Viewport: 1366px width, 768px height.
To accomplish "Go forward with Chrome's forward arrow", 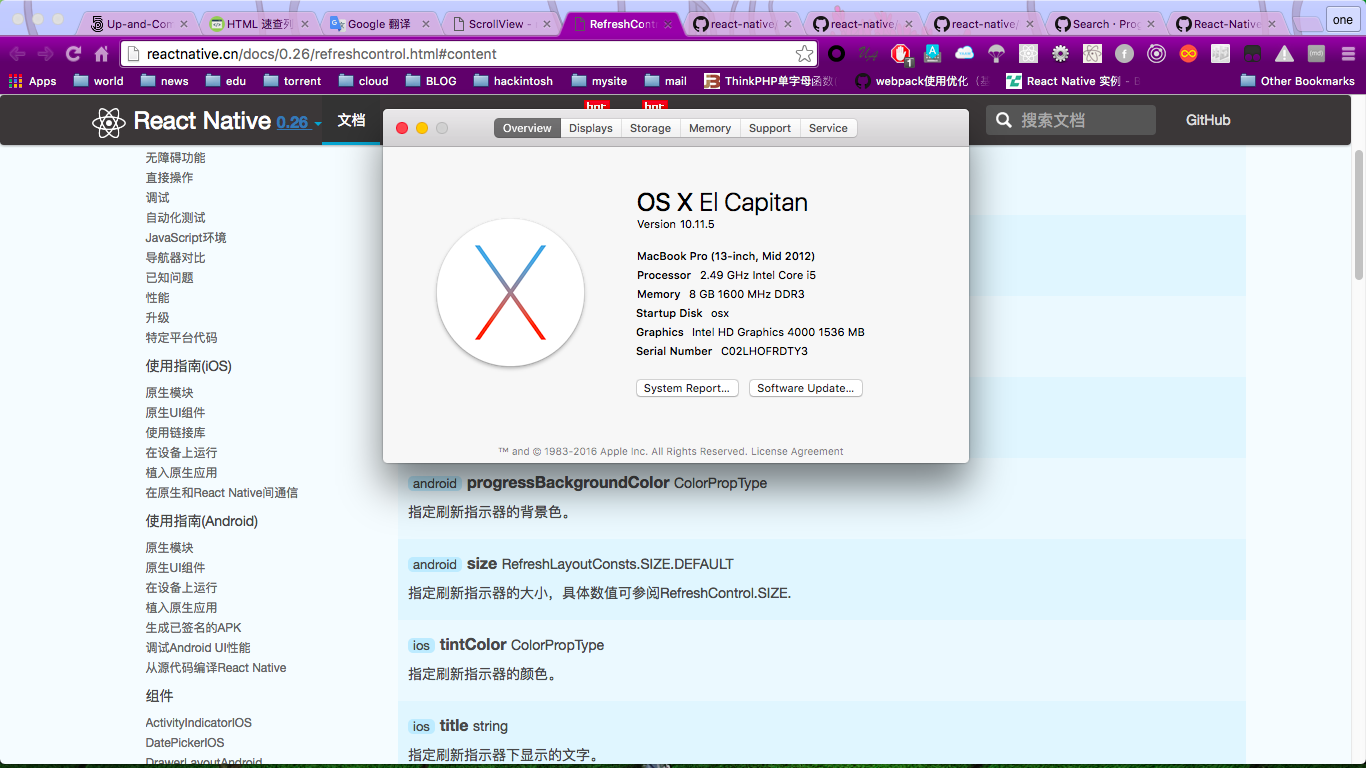I will tap(45, 54).
